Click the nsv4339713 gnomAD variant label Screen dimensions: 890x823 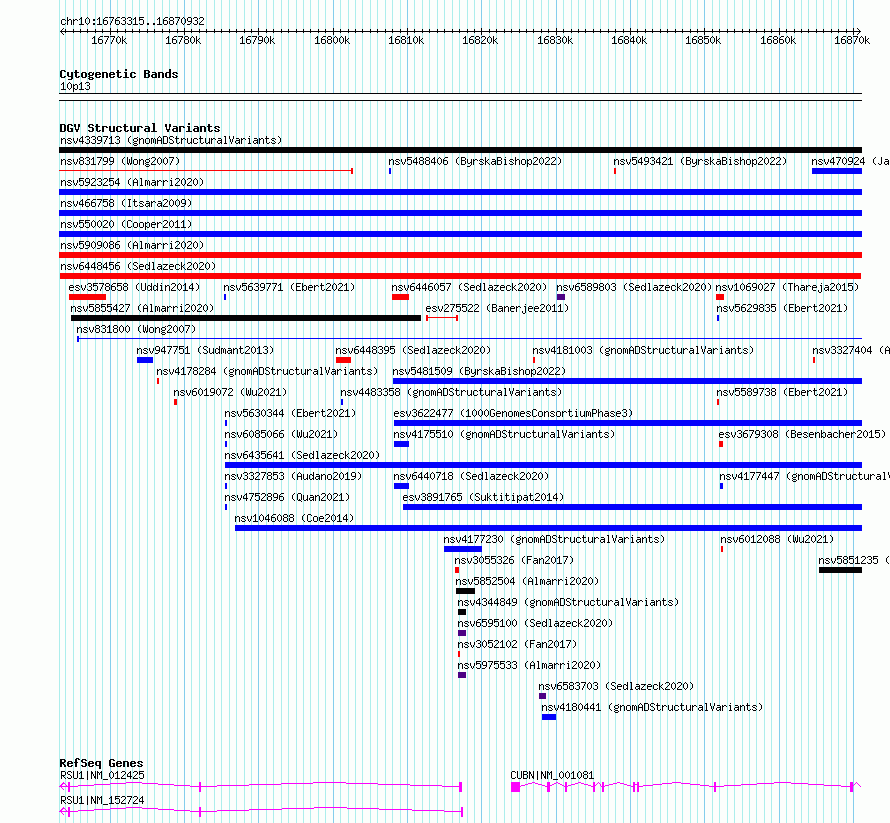(x=171, y=140)
